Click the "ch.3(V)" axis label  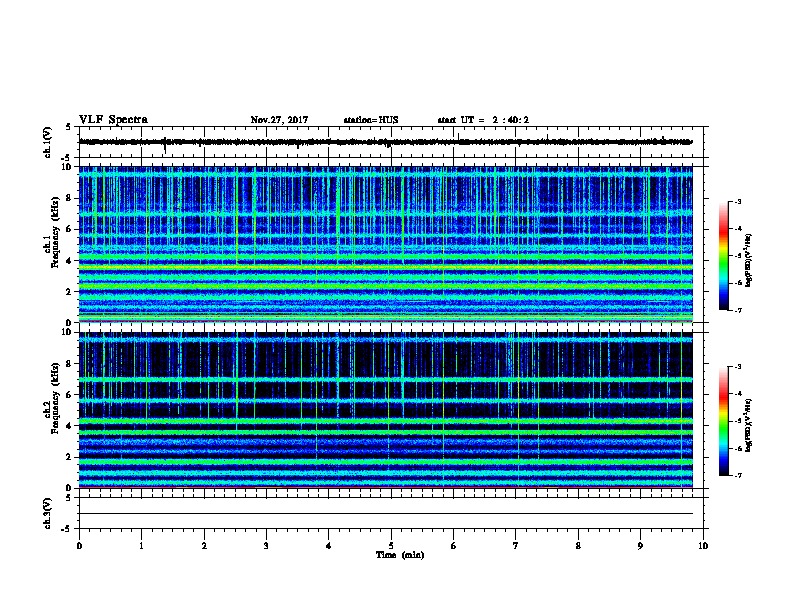pos(47,514)
